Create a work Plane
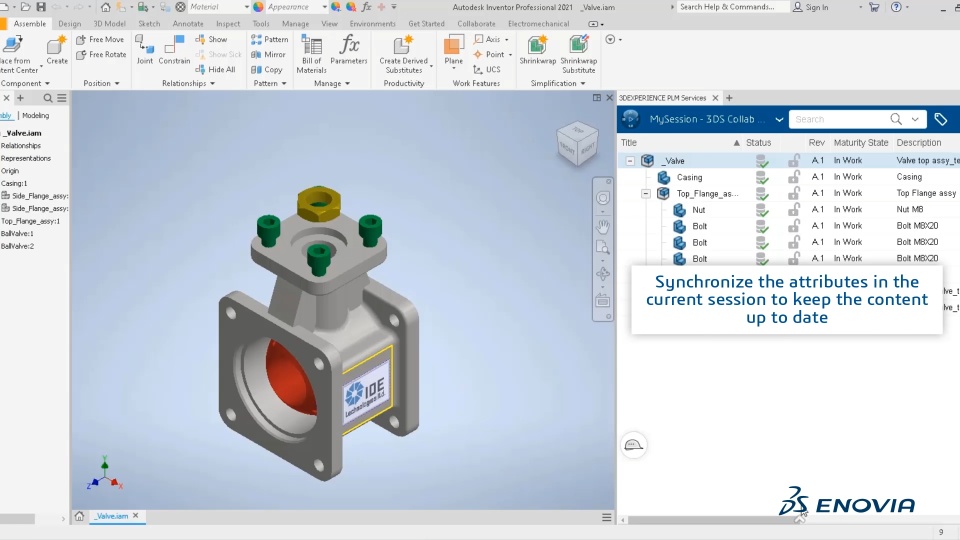Screen dimensions: 960x540 (x=454, y=50)
